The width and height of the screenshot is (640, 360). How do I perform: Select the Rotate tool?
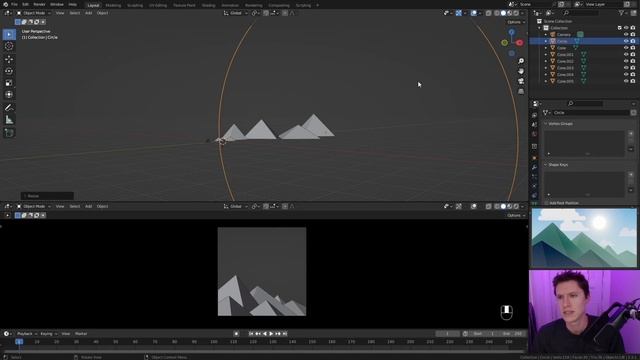tap(9, 71)
